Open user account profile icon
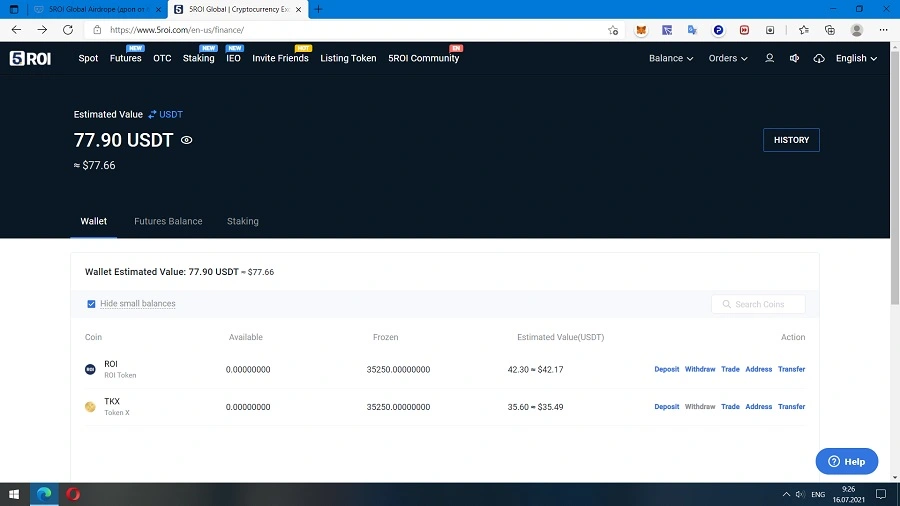This screenshot has width=900, height=506. coord(769,58)
